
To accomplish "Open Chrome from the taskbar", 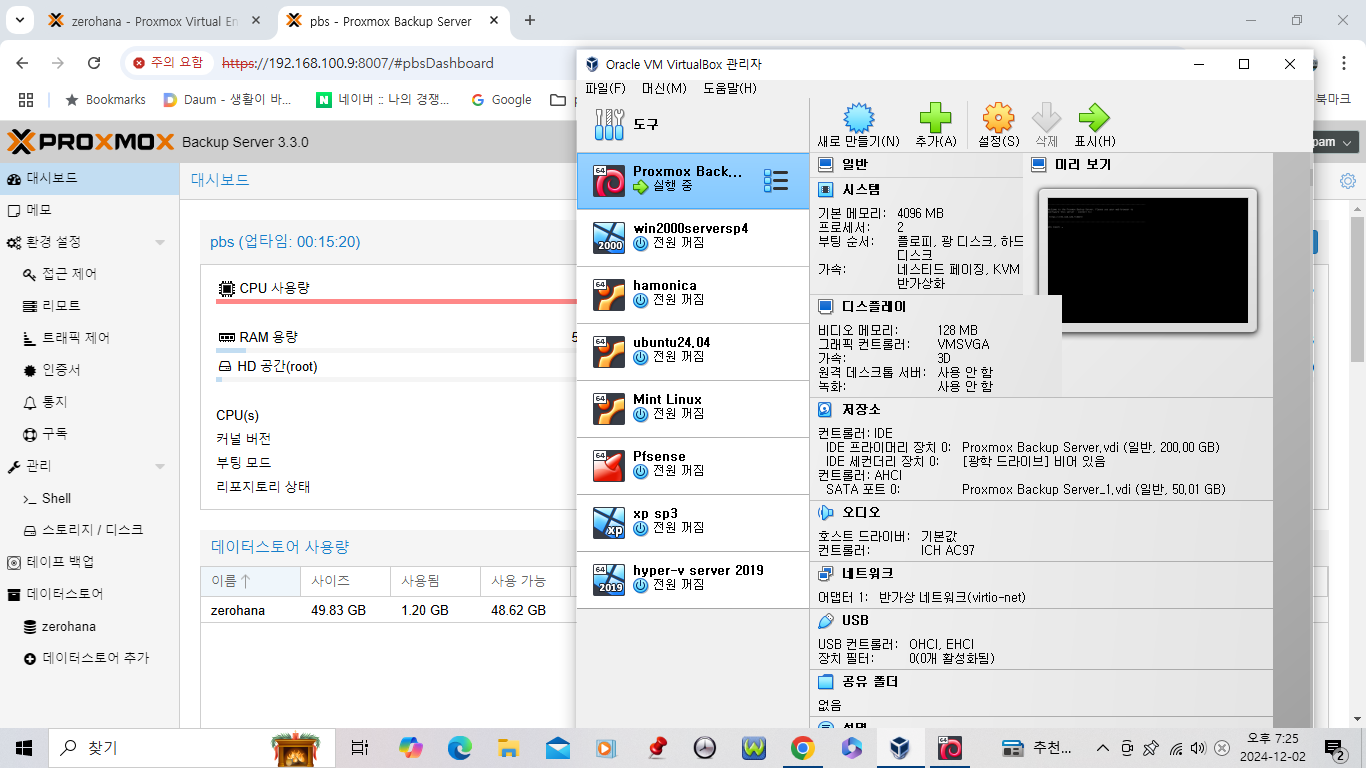I will (x=802, y=747).
